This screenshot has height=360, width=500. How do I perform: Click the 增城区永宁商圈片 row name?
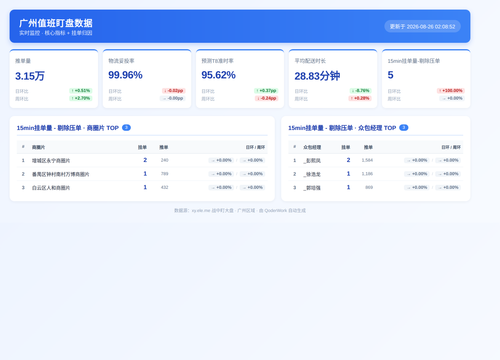click(51, 161)
